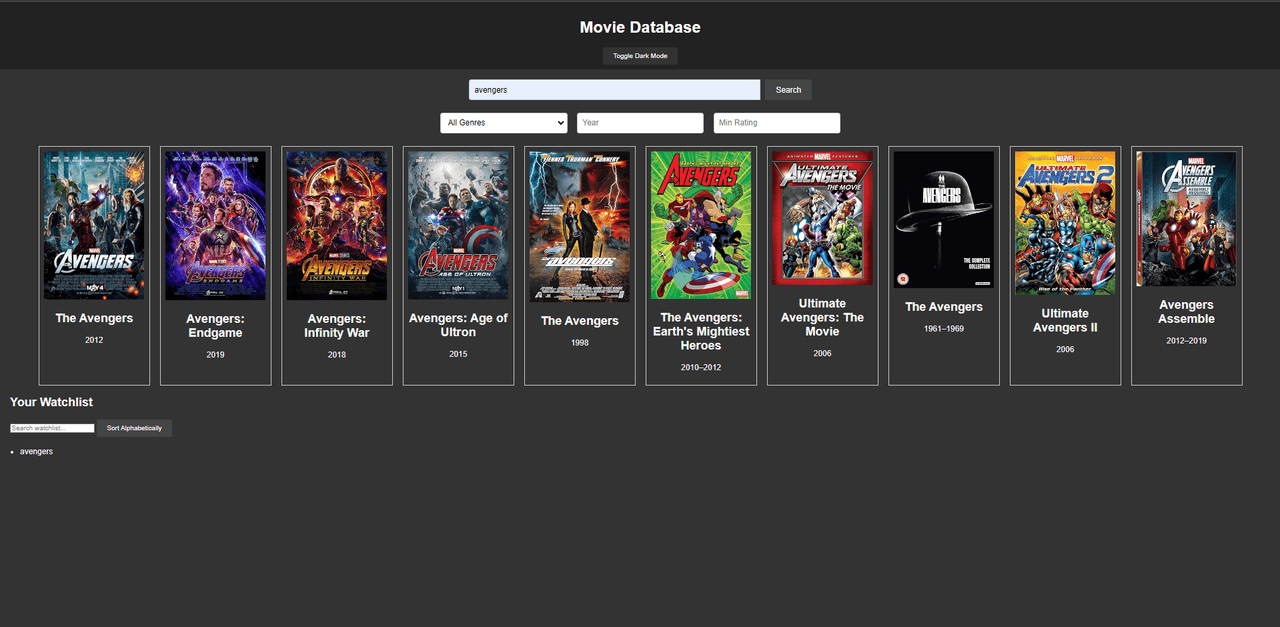
Task: Click Ultimate Avengers: The Movie poster
Action: click(822, 218)
